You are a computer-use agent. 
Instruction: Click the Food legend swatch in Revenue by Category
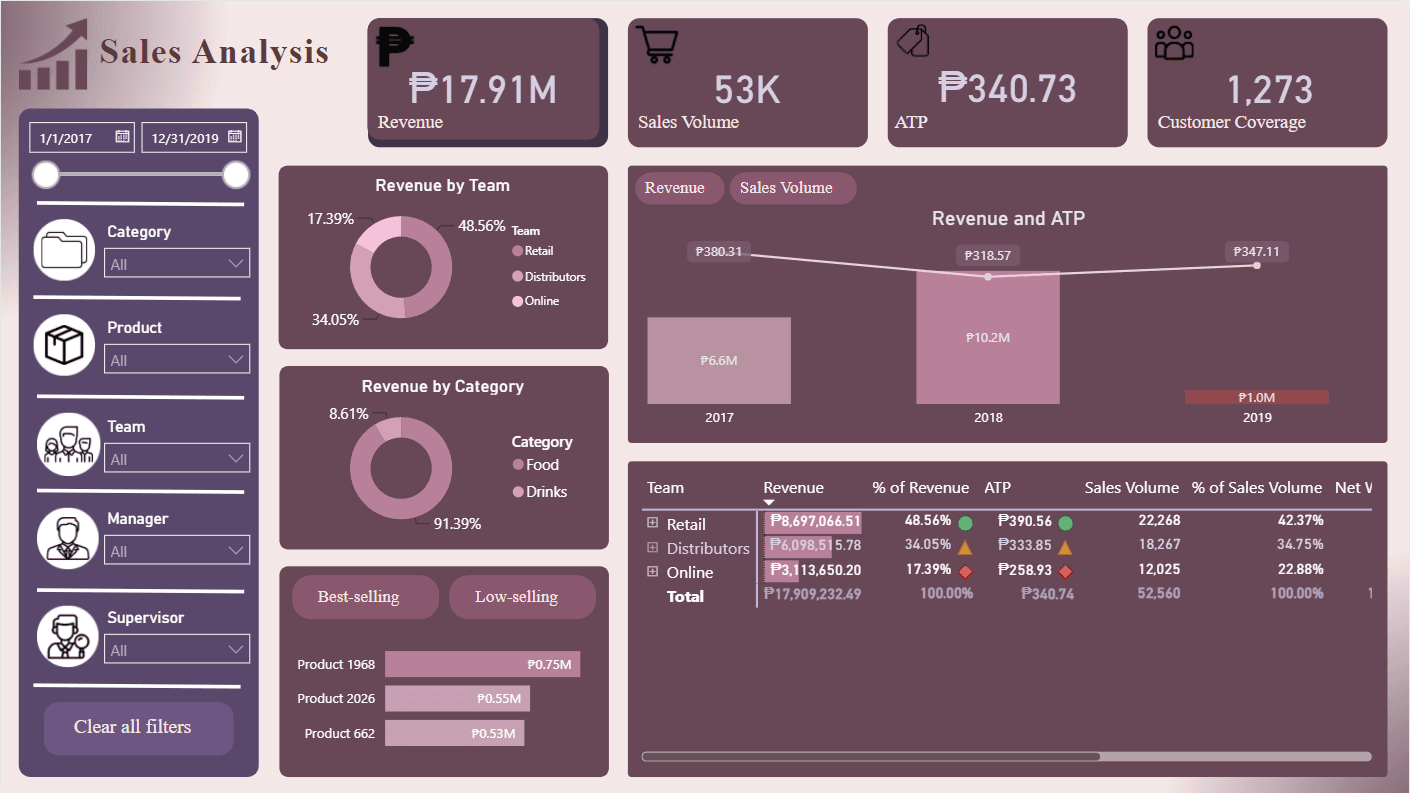(518, 465)
